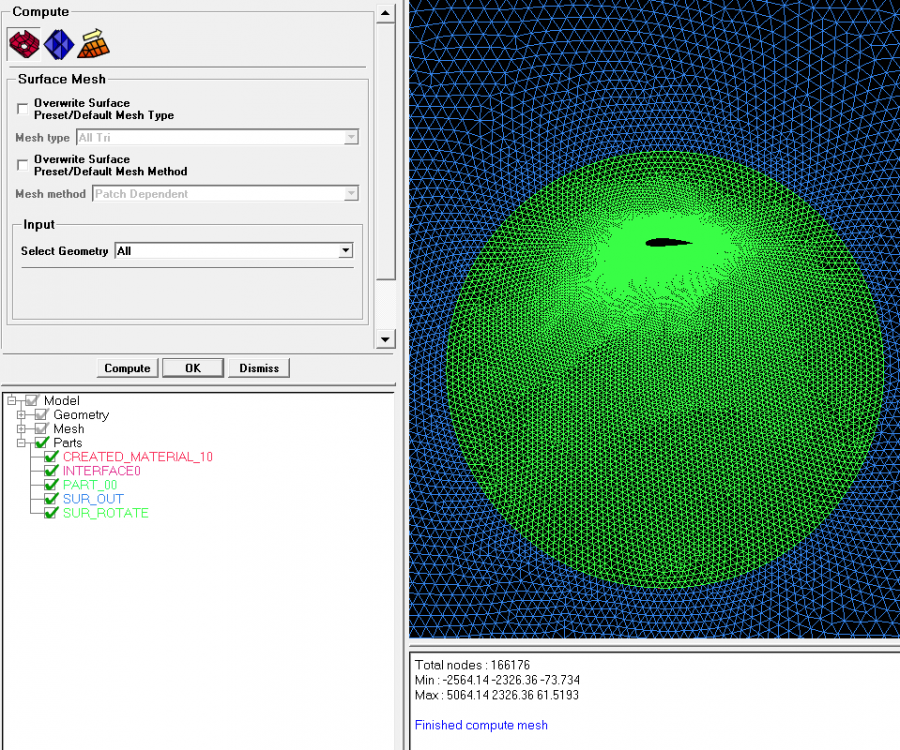Open the Select Geometry dropdown
Screen dimensions: 900x750
click(x=345, y=251)
